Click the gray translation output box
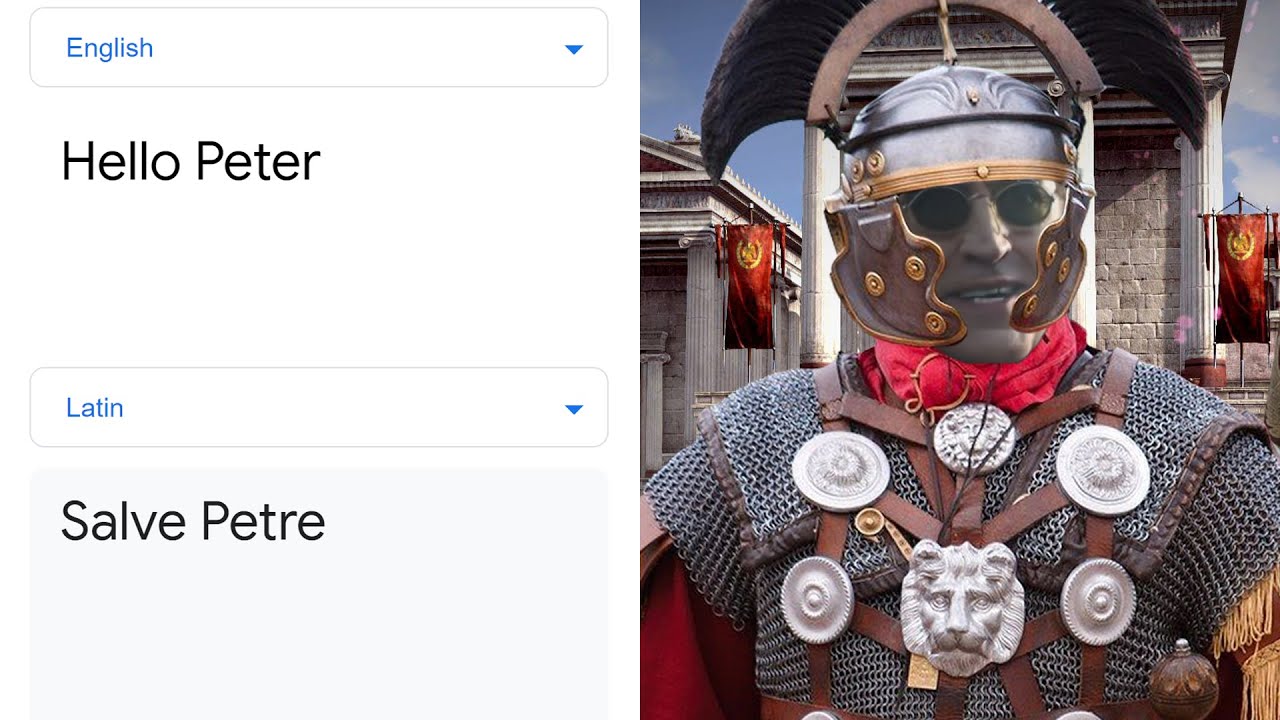This screenshot has height=720, width=1280. point(319,595)
